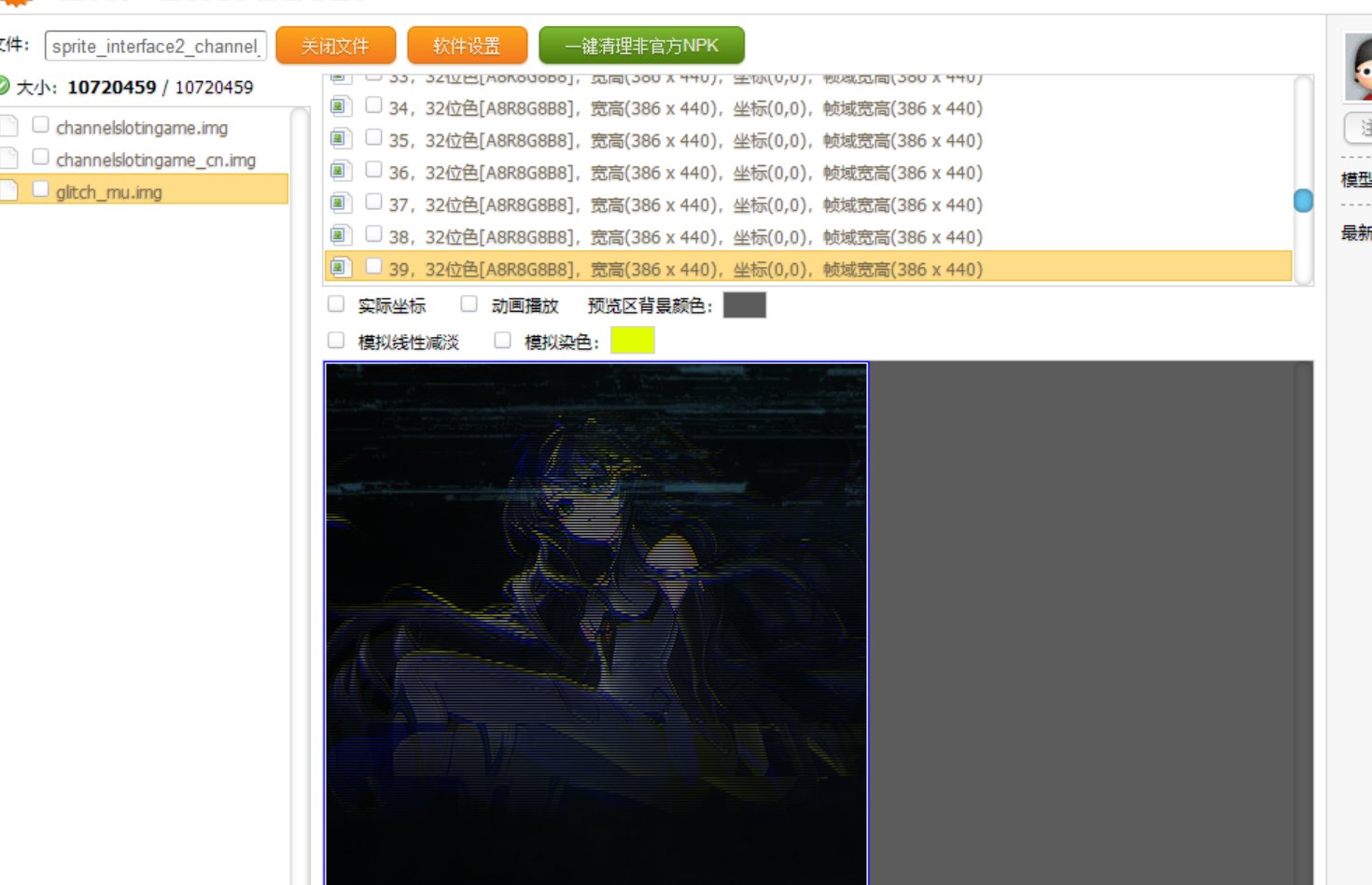Select frame row 36 text
The height and width of the screenshot is (885, 1372).
686,173
